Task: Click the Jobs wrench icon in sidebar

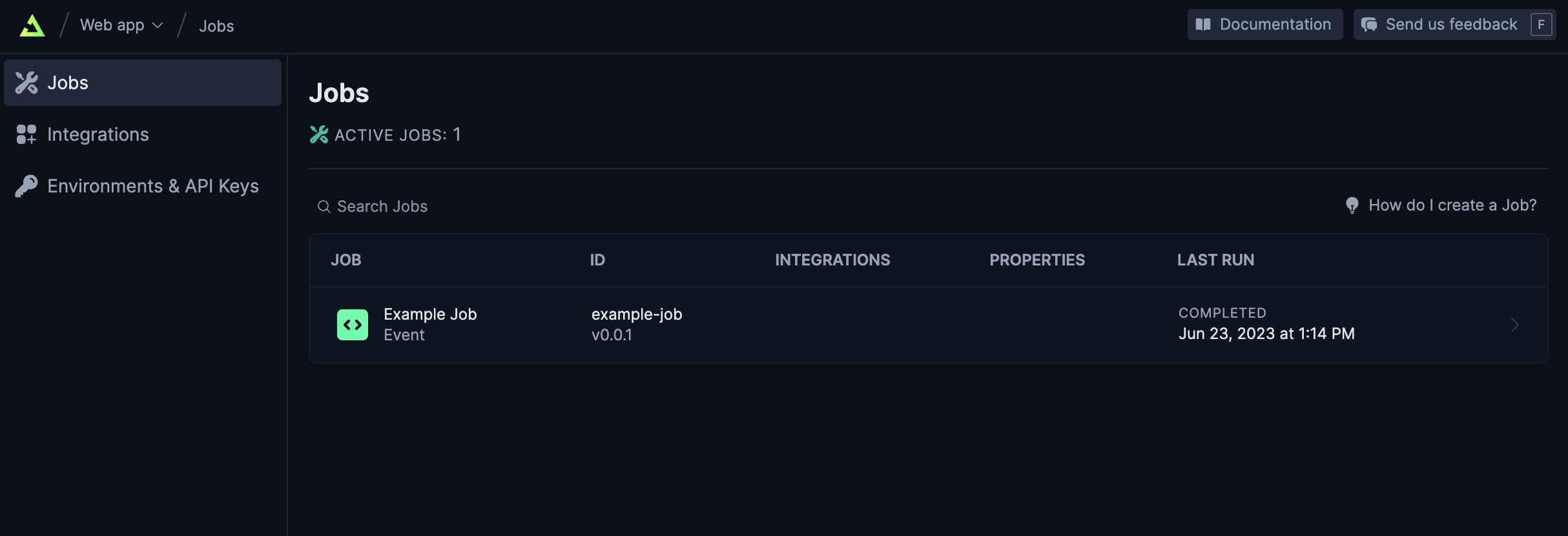Action: (26, 83)
